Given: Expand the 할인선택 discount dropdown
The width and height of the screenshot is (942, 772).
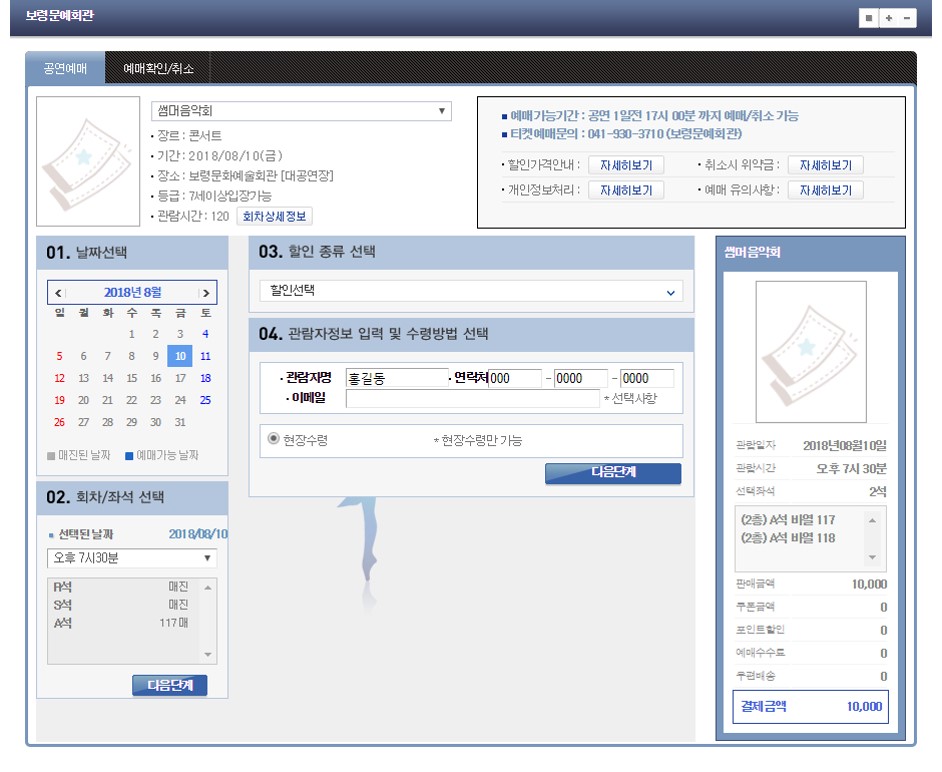Looking at the screenshot, I should click(470, 291).
